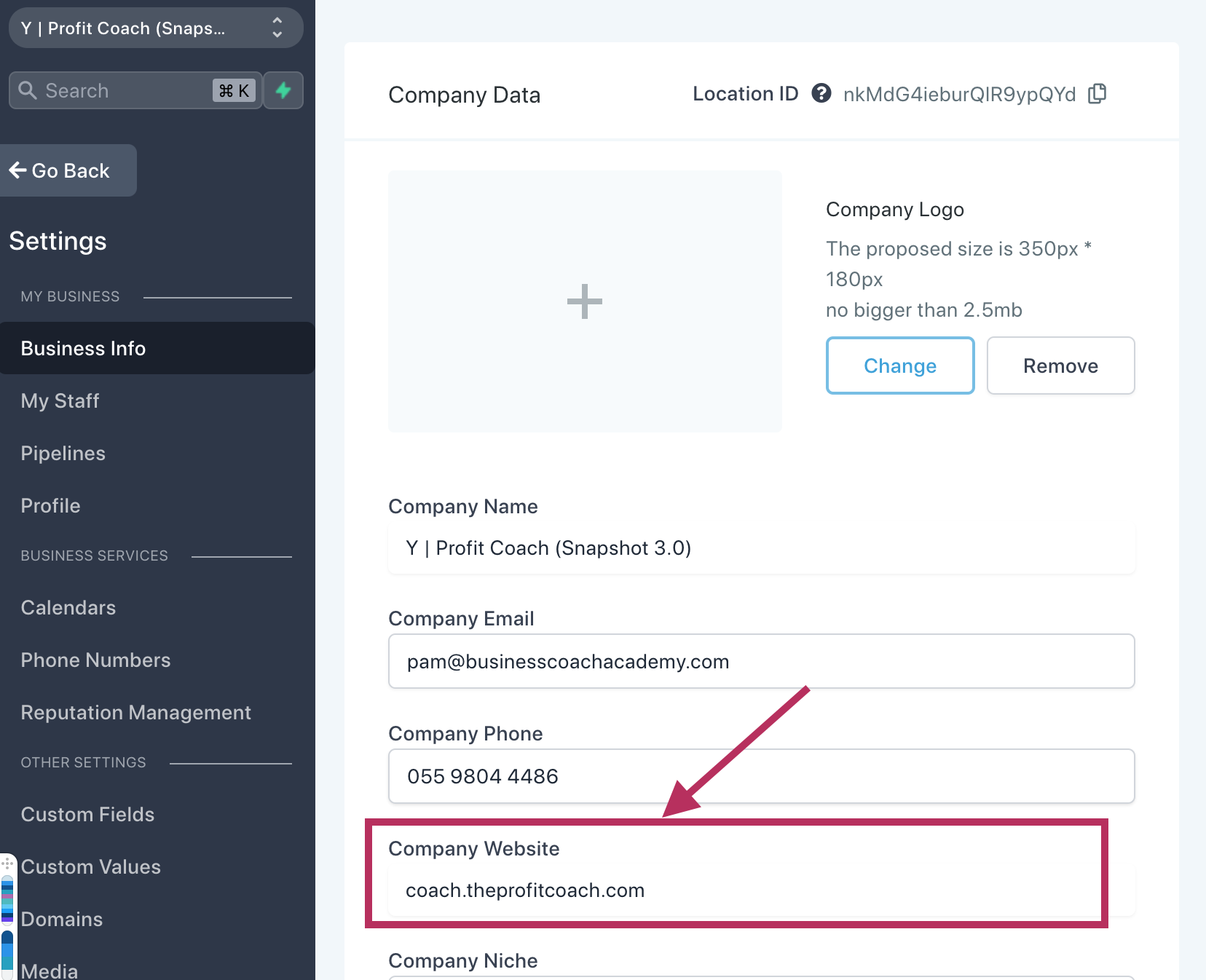The width and height of the screenshot is (1206, 980).
Task: Click the Go Back arrow button
Action: click(68, 170)
